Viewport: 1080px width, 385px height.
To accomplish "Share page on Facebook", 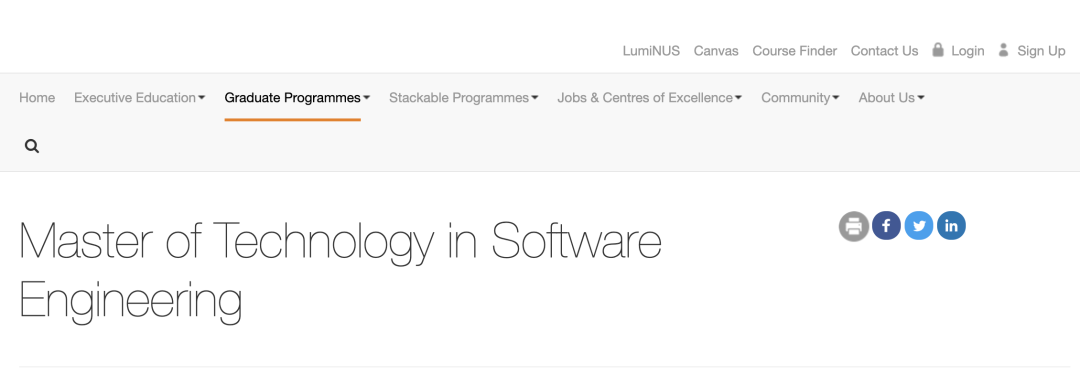I will pyautogui.click(x=886, y=225).
